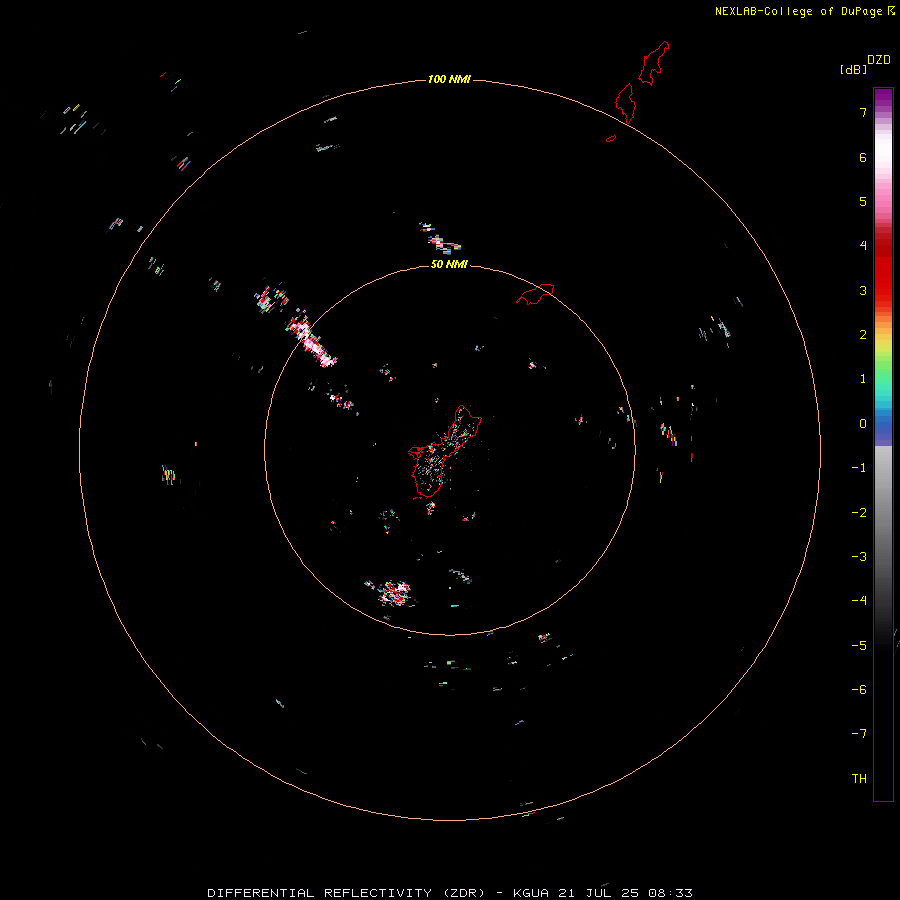Click the -5 value on the color scale
Image resolution: width=900 pixels, height=900 pixels.
tap(859, 646)
